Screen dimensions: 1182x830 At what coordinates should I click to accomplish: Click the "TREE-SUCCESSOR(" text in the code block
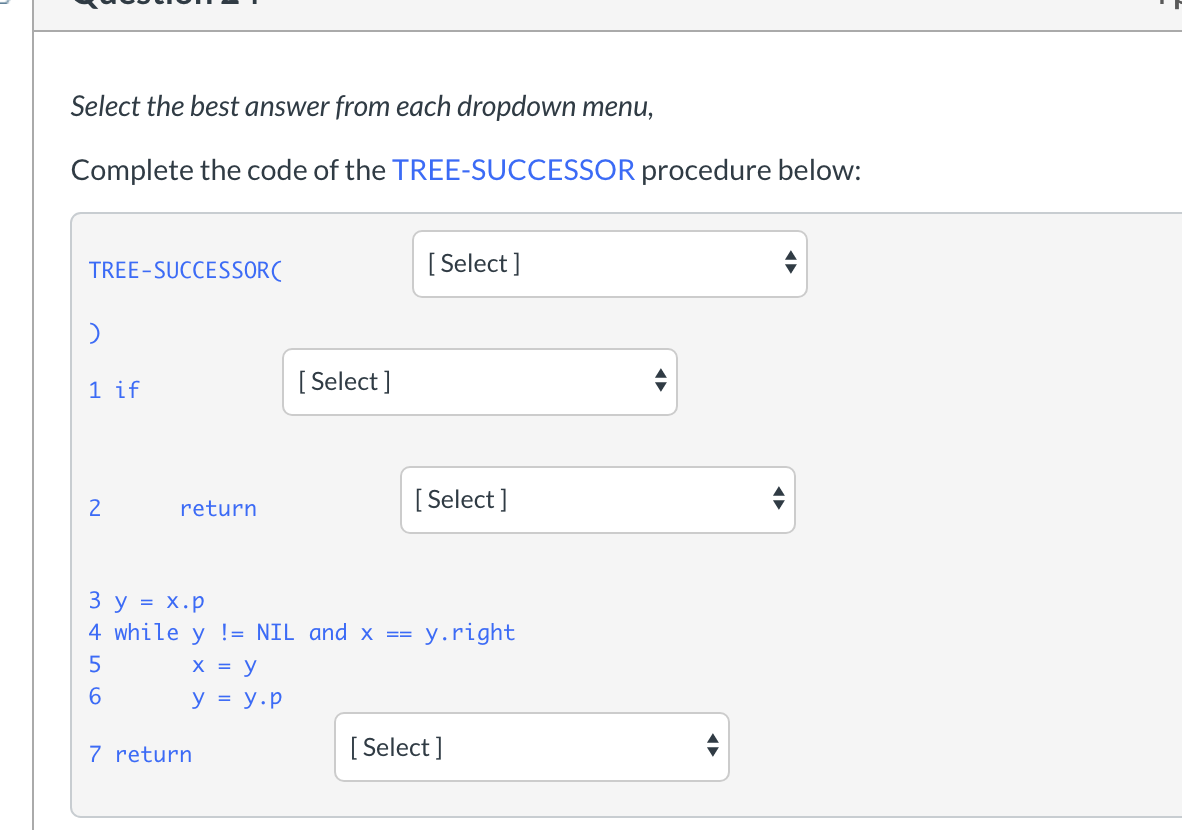click(186, 270)
